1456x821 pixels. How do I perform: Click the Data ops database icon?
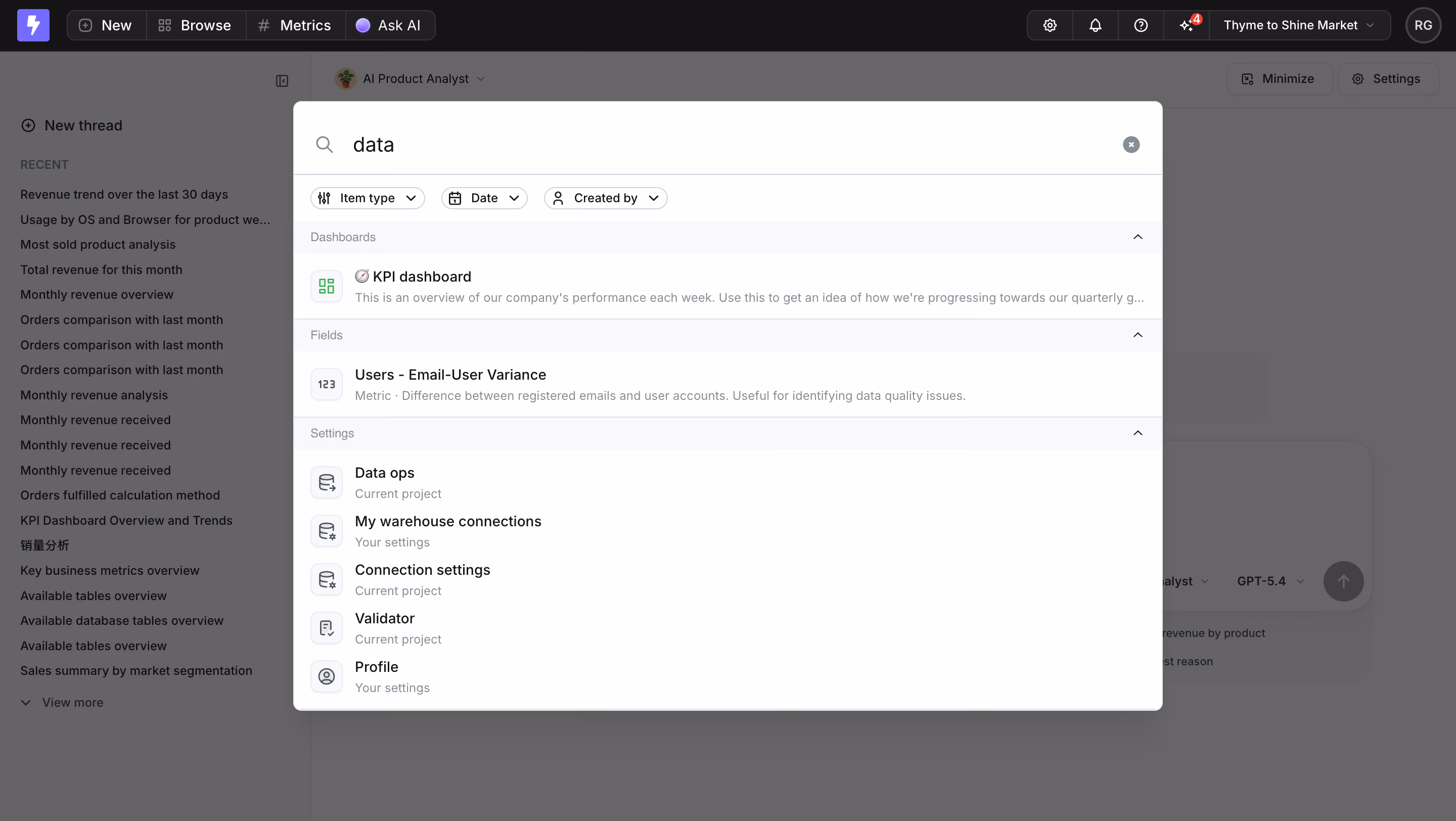[x=326, y=483]
